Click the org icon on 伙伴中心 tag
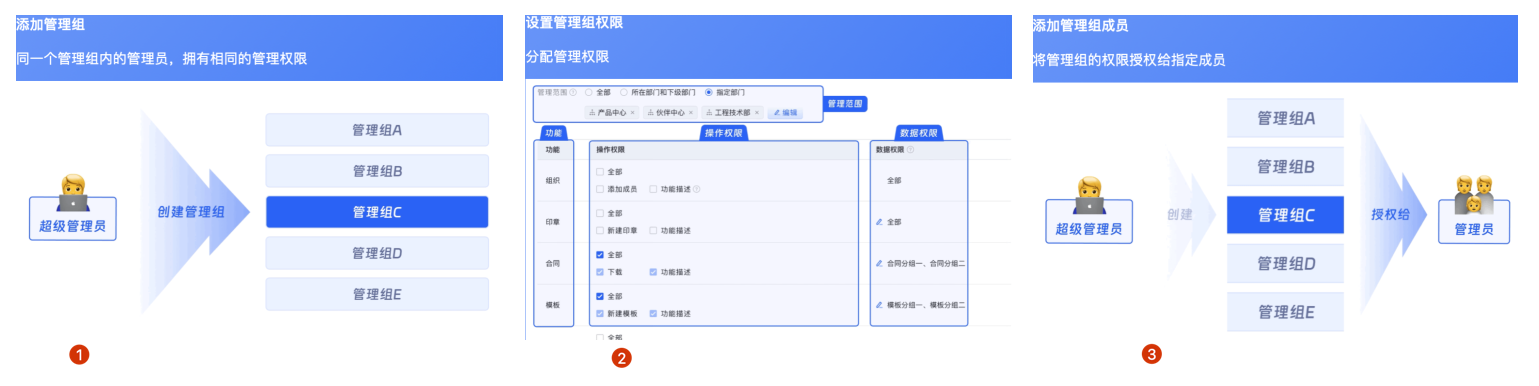The width and height of the screenshot is (1539, 386). (x=650, y=113)
